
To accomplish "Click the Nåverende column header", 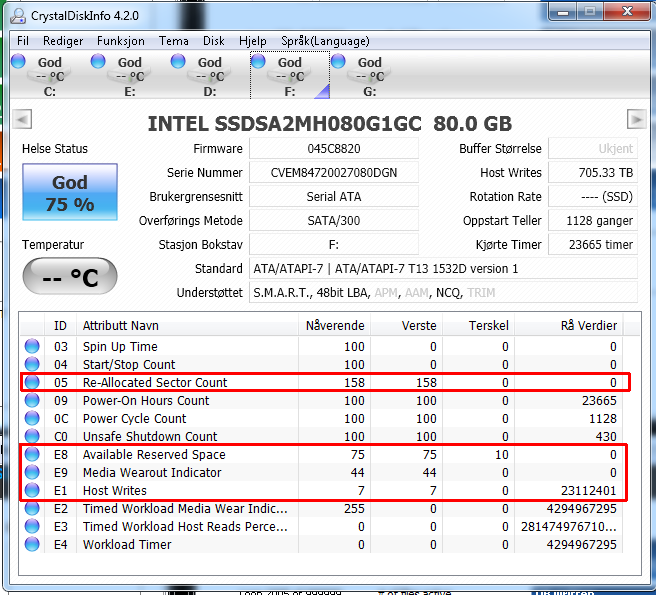I will [335, 326].
